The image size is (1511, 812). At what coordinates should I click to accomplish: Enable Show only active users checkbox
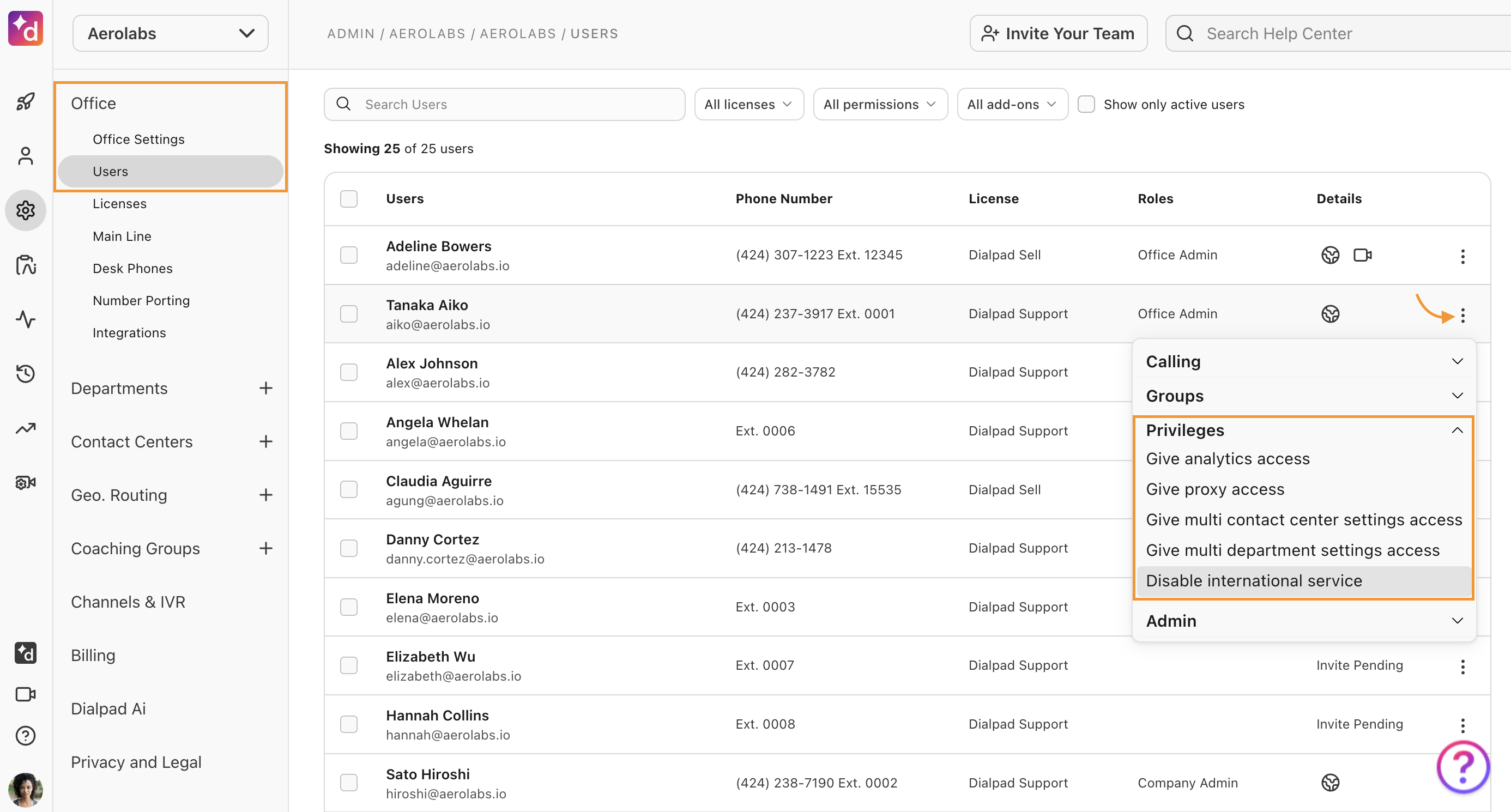pyautogui.click(x=1086, y=104)
